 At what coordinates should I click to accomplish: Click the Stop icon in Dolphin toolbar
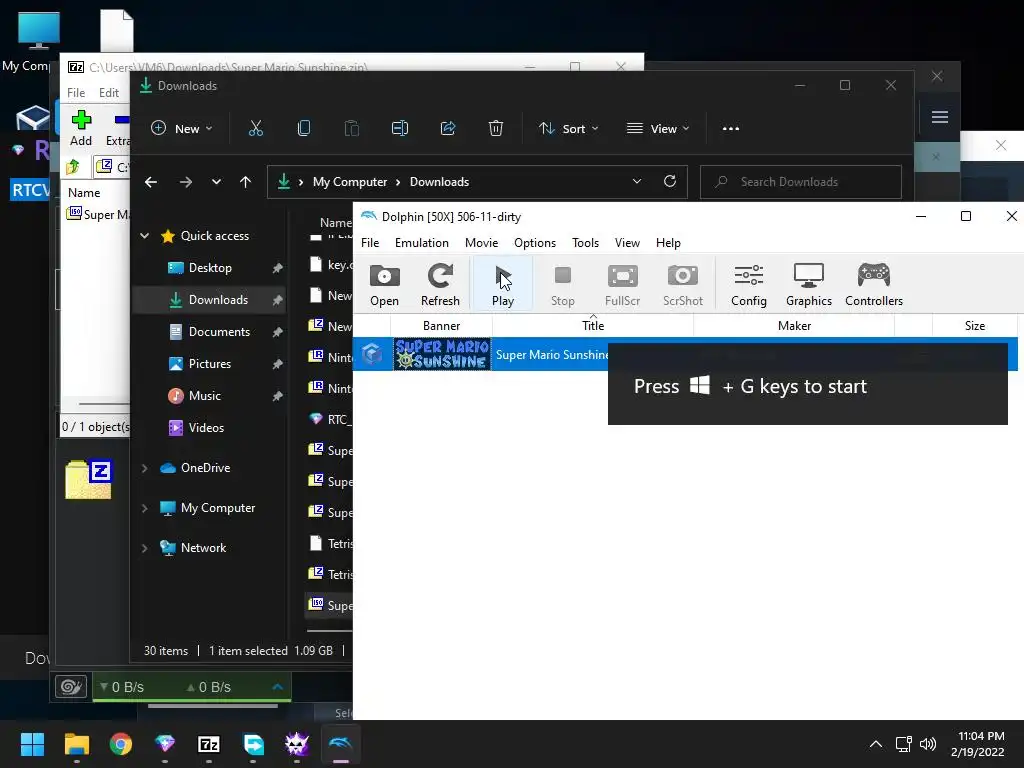[562, 284]
